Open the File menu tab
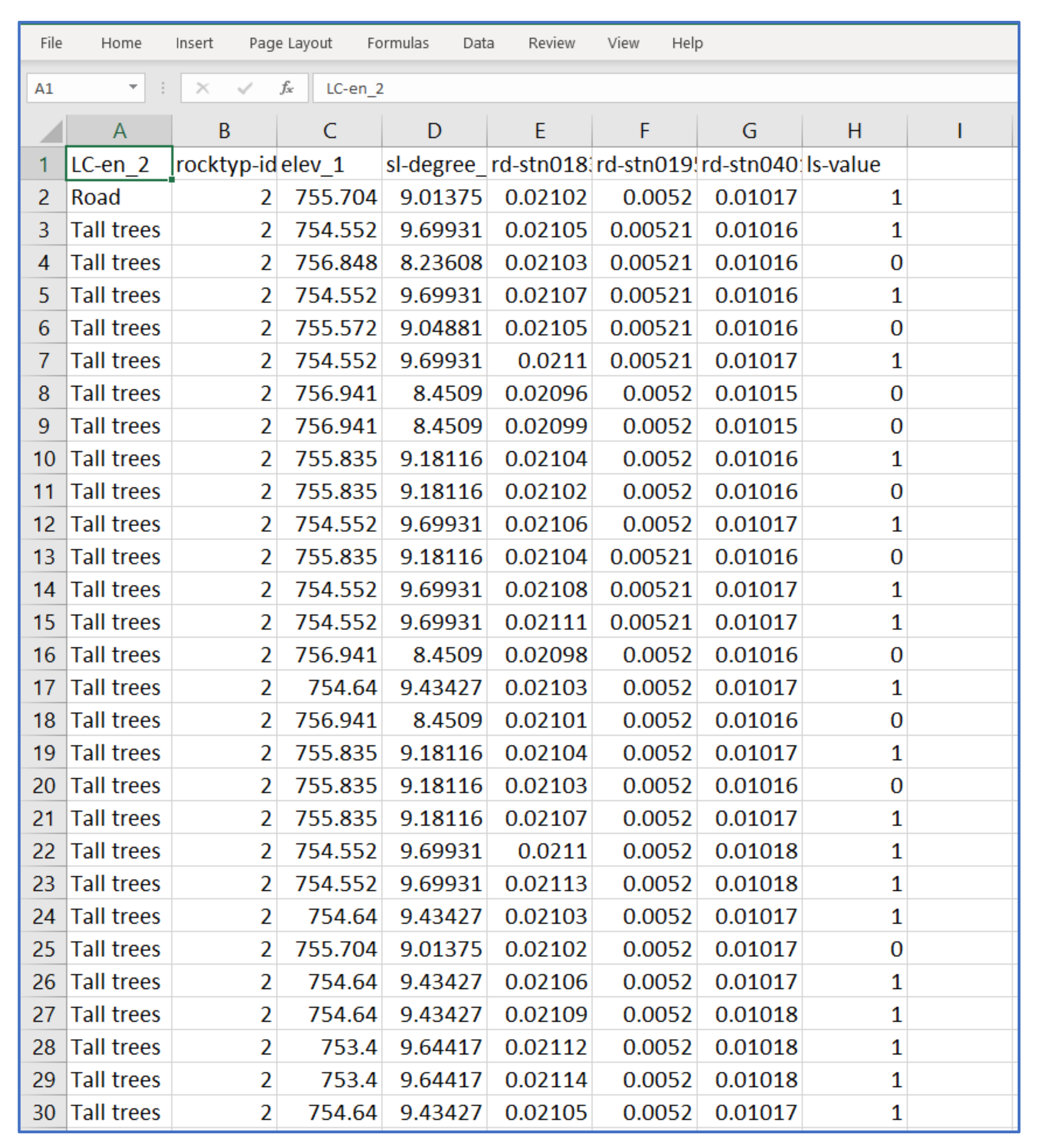The image size is (1038, 1148). pos(51,43)
